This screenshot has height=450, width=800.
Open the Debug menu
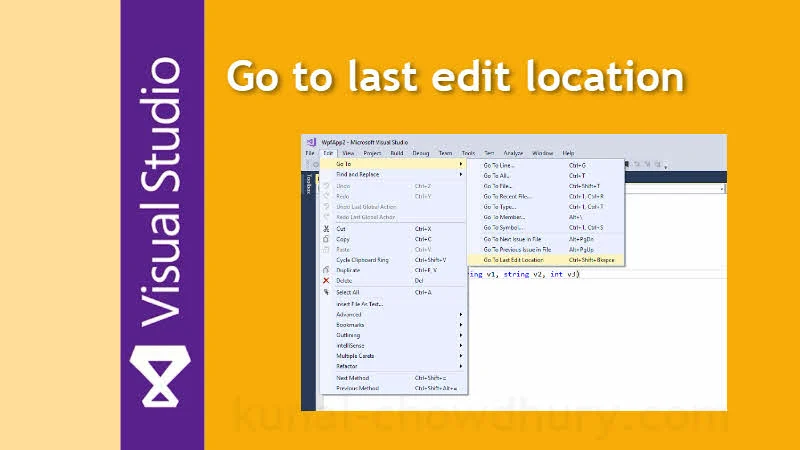coord(421,153)
